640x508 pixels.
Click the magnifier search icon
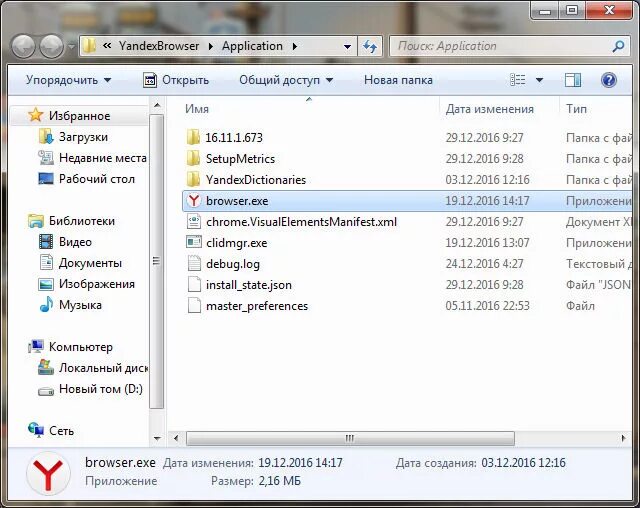619,47
